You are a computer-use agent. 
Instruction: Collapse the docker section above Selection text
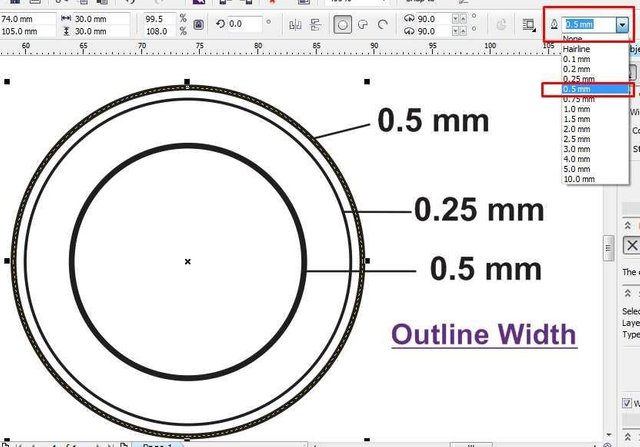[x=628, y=293]
